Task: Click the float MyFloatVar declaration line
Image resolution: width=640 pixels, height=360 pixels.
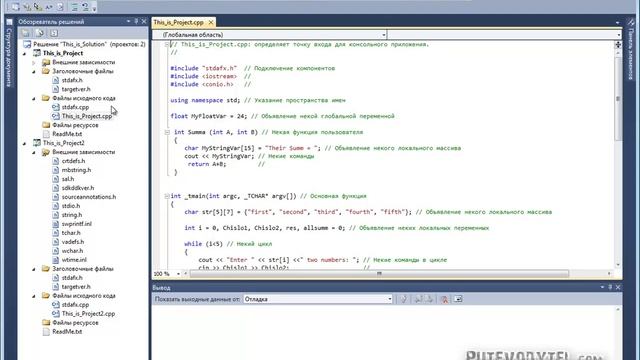Action: point(282,116)
